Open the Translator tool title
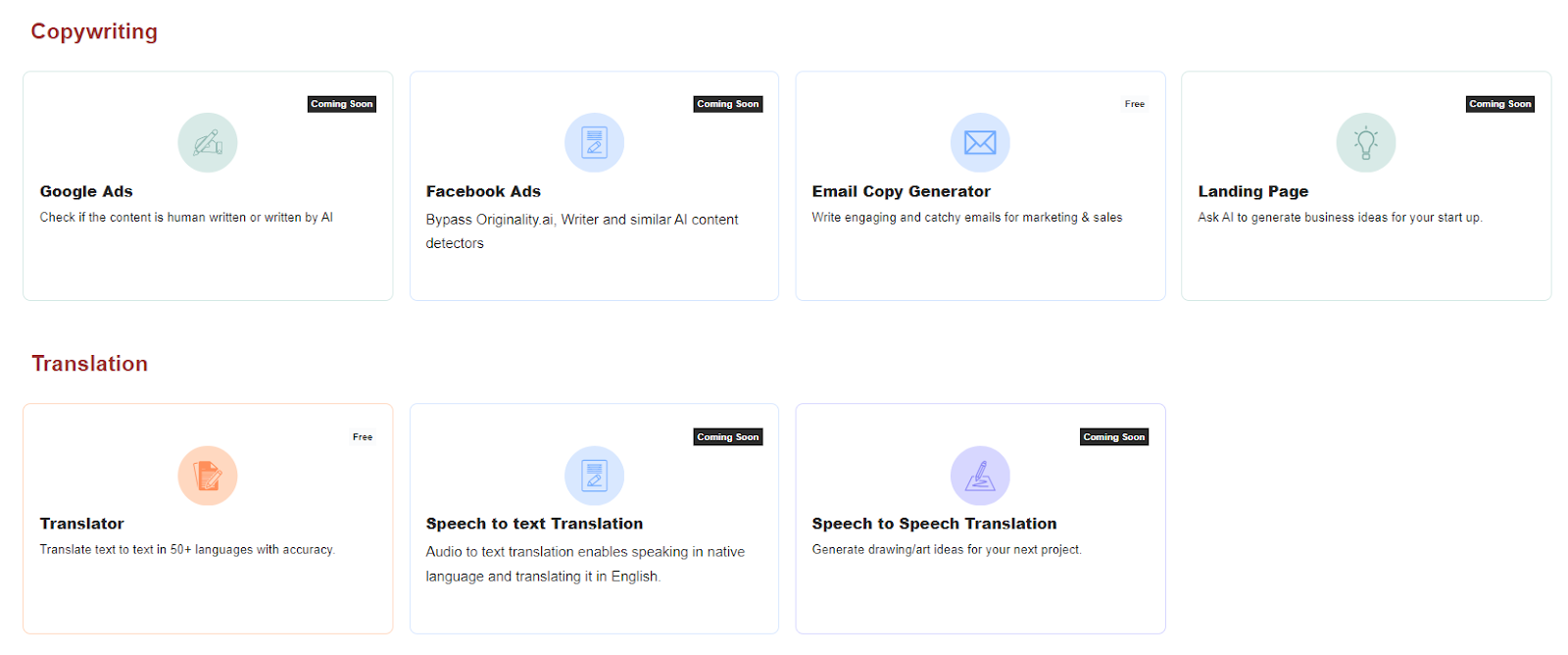The height and width of the screenshot is (655, 1568). pyautogui.click(x=81, y=524)
